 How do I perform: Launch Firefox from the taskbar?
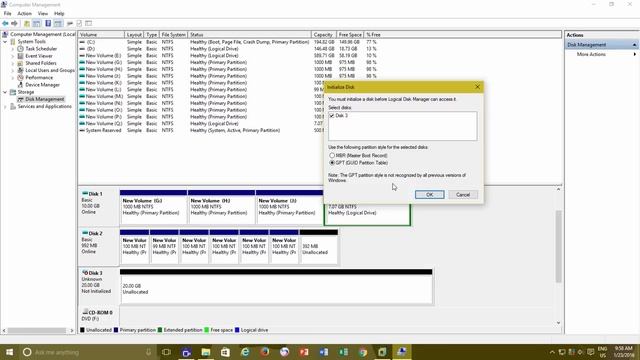point(264,352)
